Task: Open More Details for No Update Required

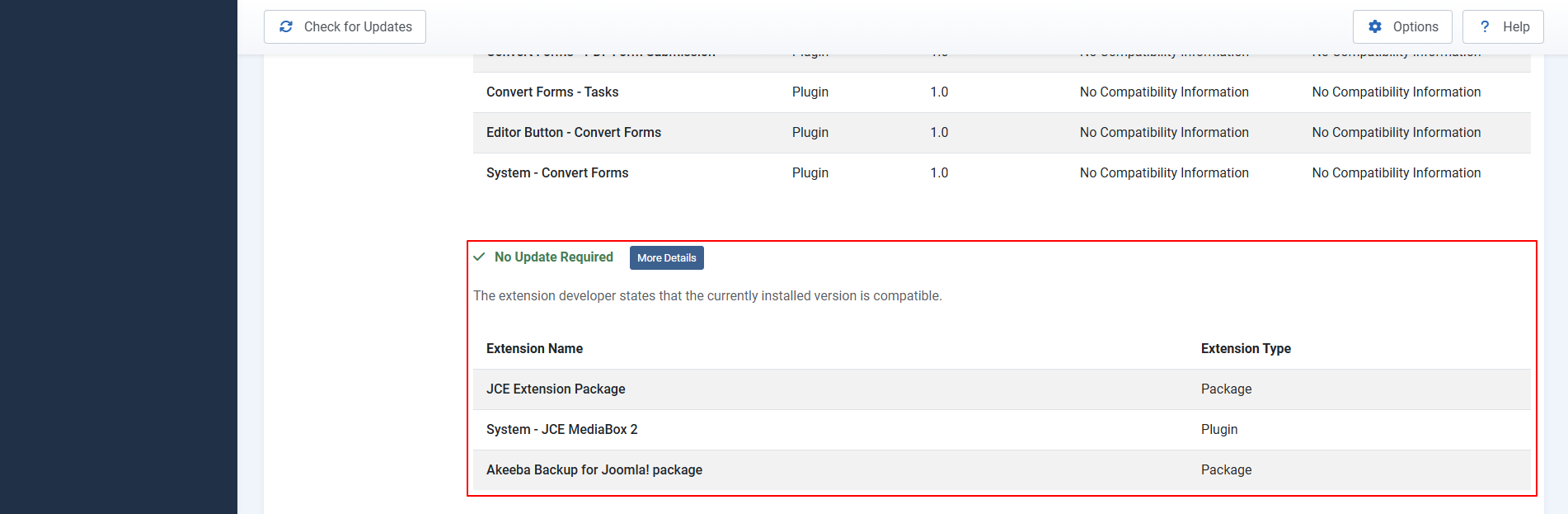Action: point(666,258)
